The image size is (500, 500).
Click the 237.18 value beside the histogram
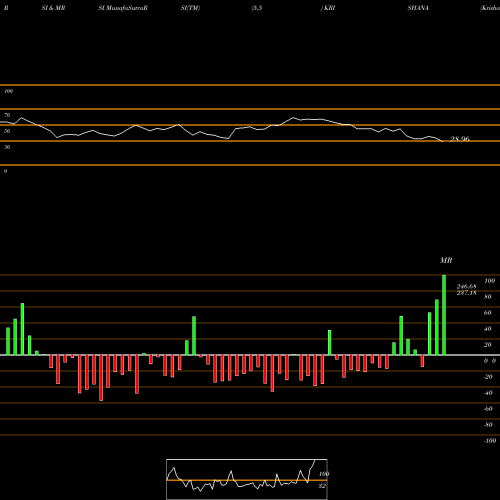tap(466, 293)
